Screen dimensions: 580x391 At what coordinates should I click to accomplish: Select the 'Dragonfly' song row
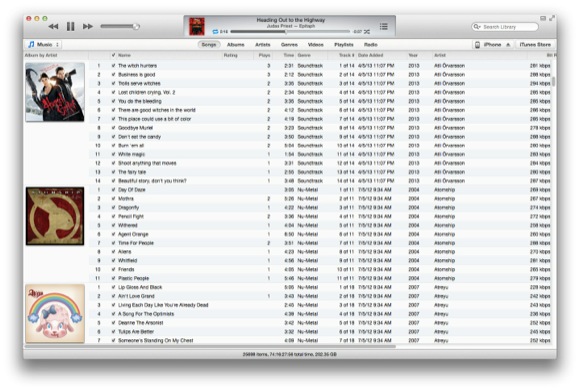pos(320,208)
